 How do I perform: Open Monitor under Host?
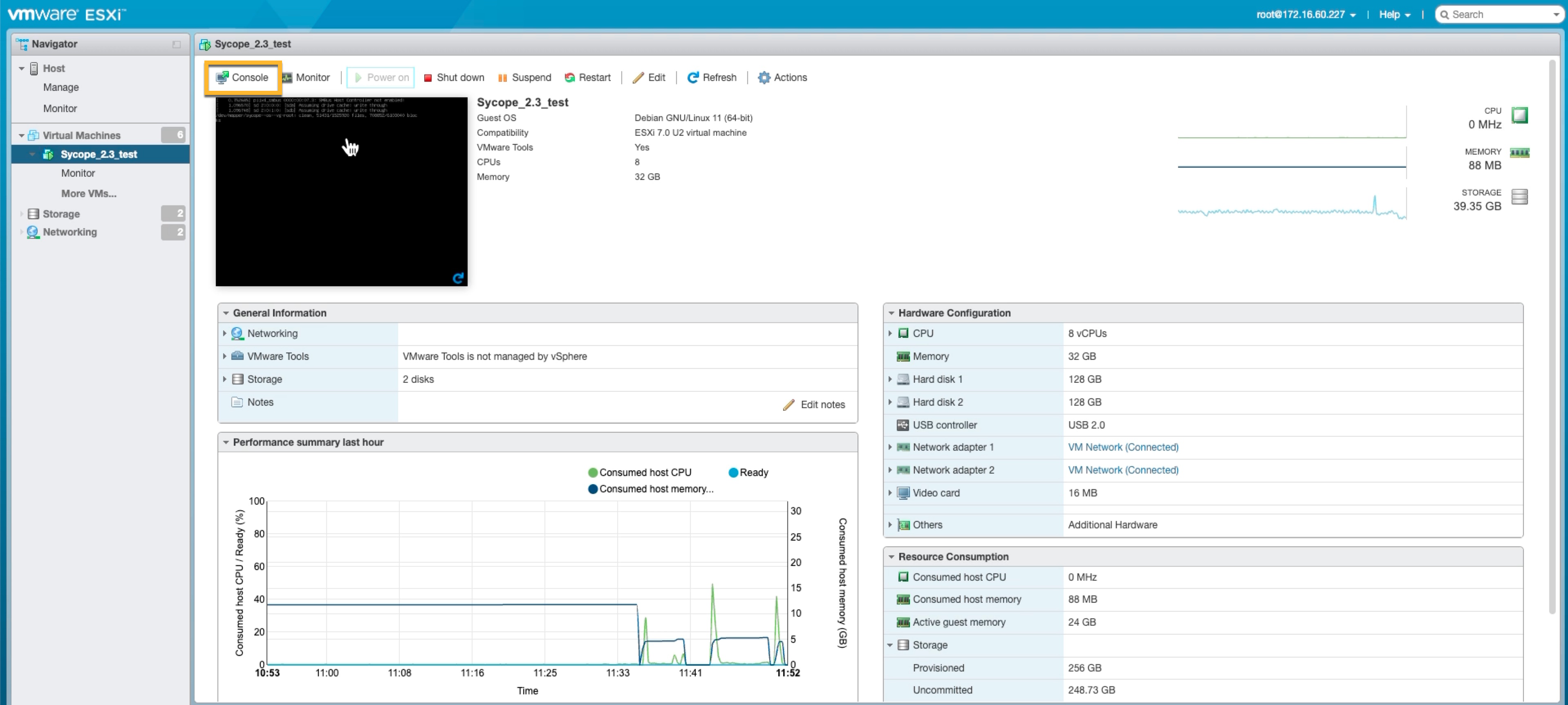(x=60, y=108)
